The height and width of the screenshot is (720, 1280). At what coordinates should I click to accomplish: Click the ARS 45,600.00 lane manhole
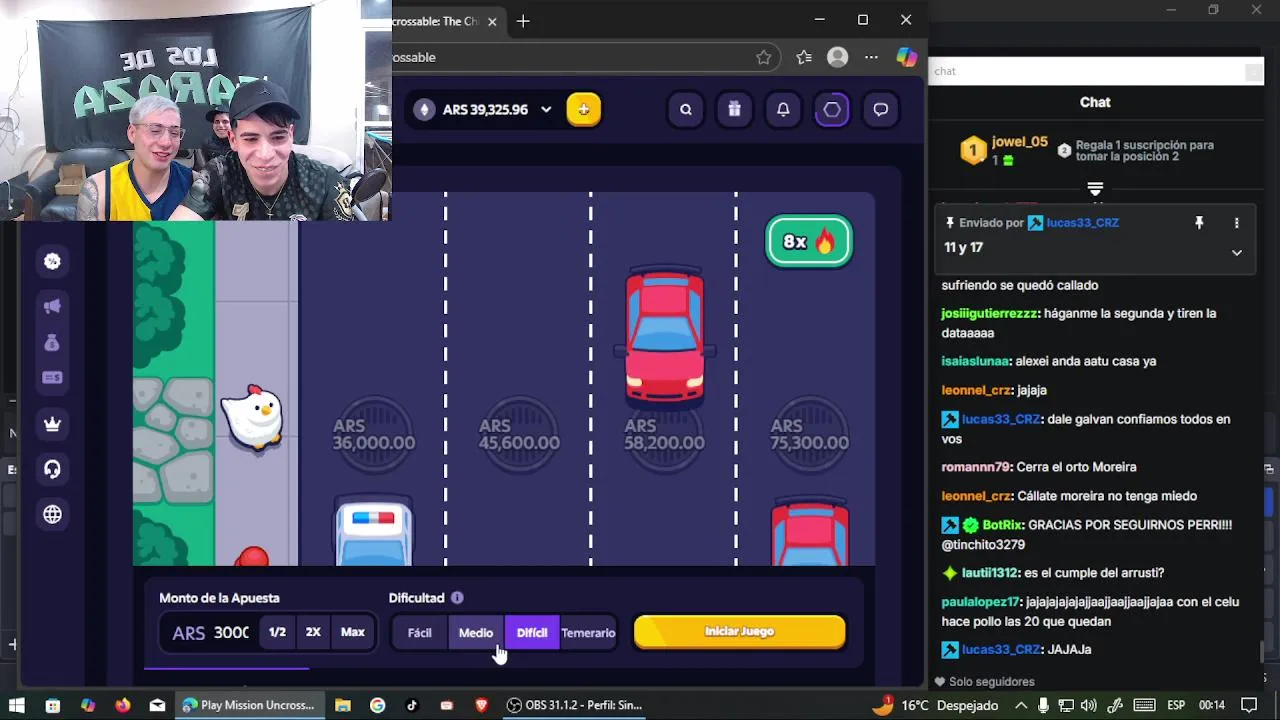tap(519, 435)
